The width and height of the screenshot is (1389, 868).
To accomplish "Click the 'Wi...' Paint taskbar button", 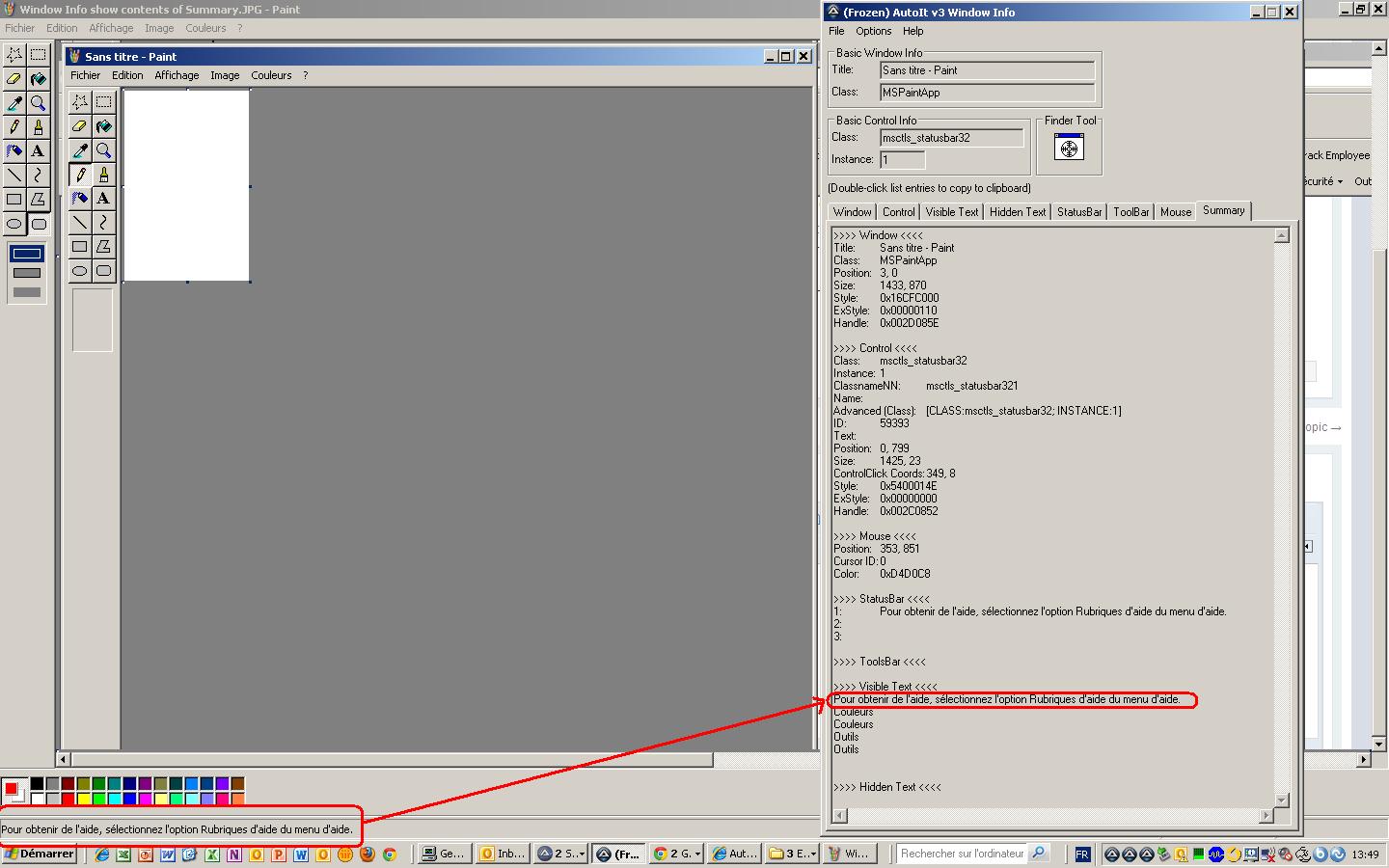I will pos(850,854).
